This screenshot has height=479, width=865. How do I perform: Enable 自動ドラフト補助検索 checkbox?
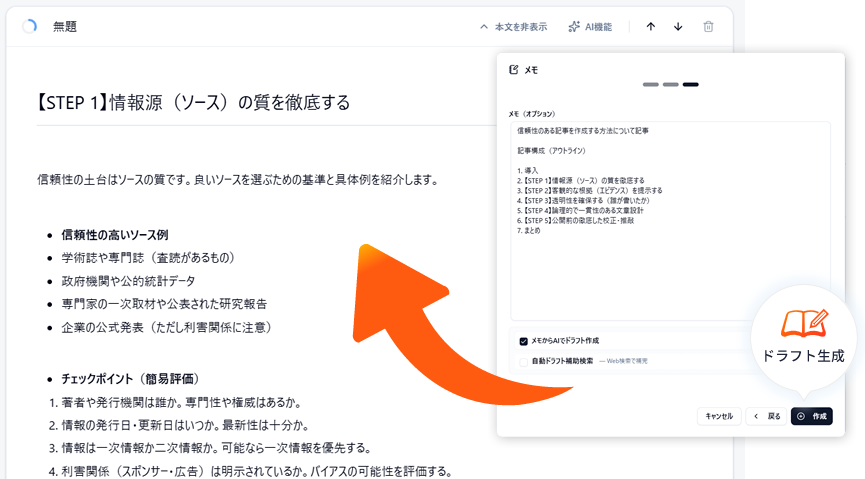pos(523,360)
